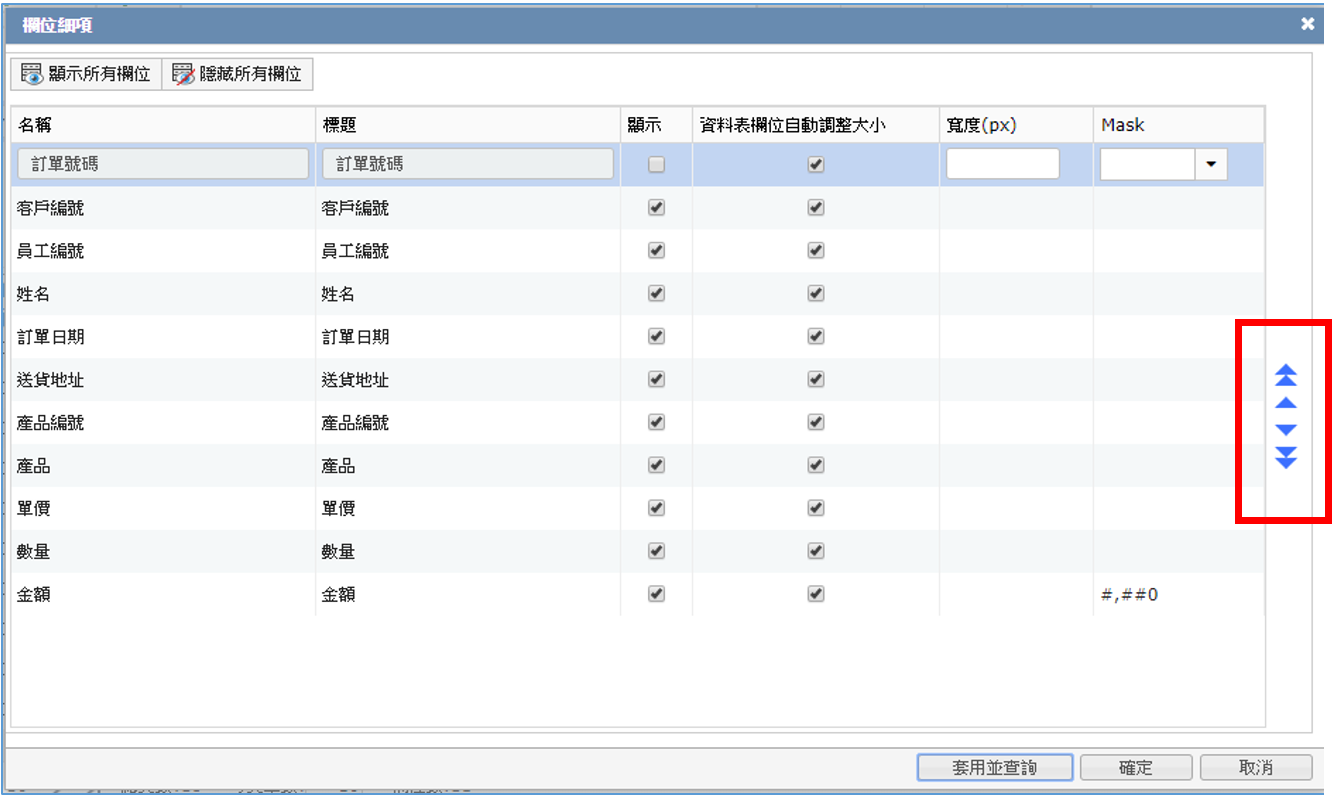Click 產品編號 in the 標題 column

point(355,423)
